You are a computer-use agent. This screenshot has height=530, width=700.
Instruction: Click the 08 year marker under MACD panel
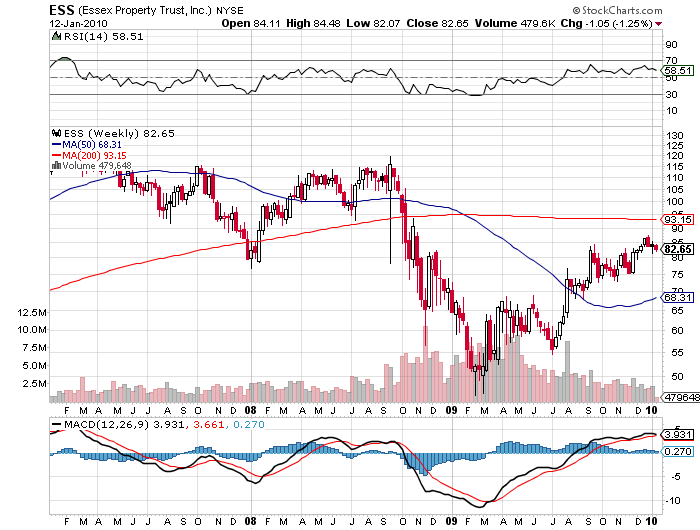(x=251, y=521)
